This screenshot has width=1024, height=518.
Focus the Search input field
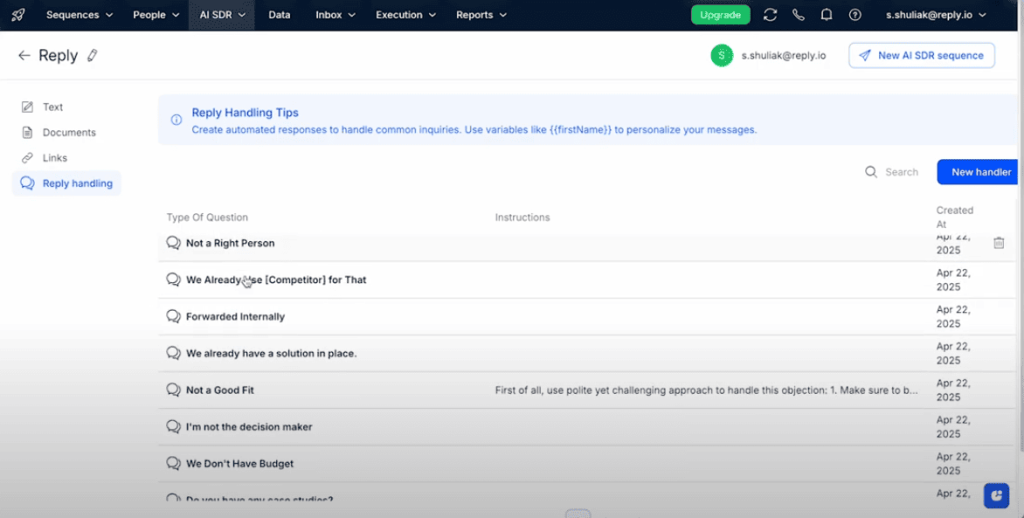[901, 172]
